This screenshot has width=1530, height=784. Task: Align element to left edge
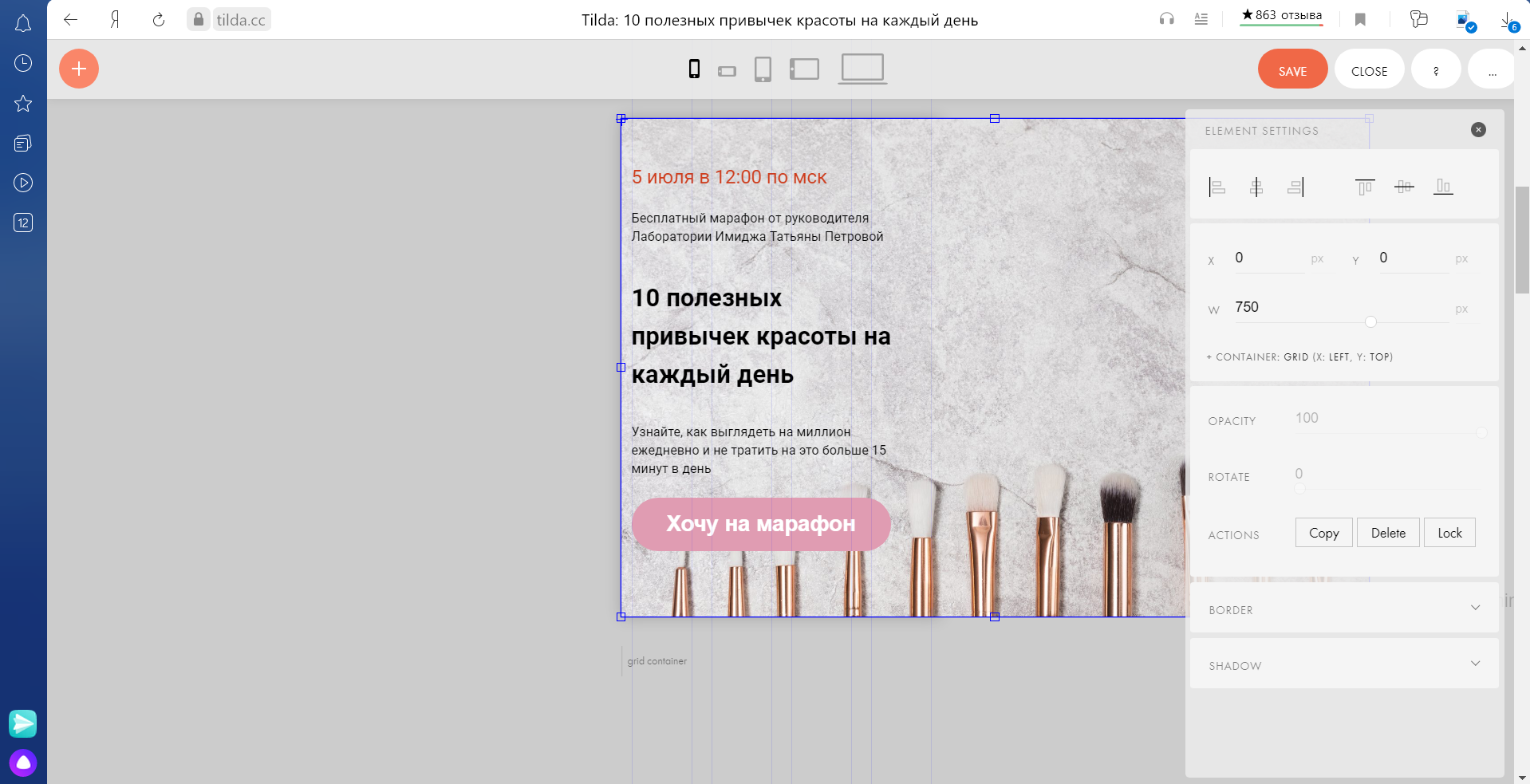tap(1217, 187)
